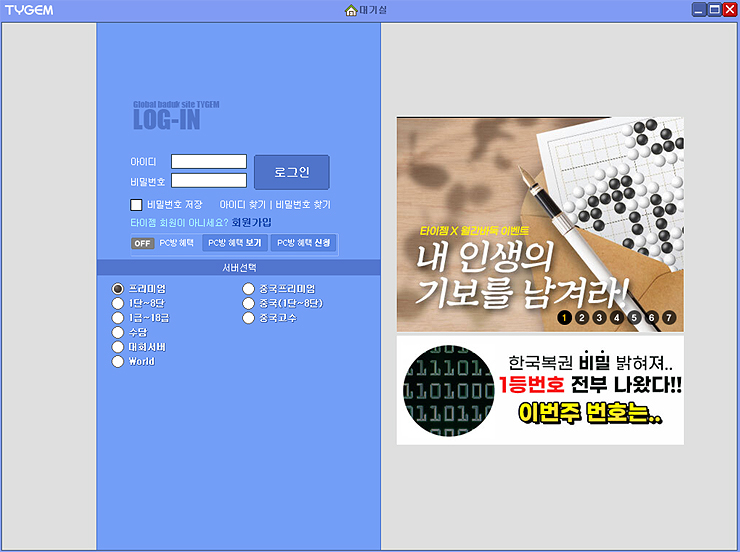Click the PC방 혜택 보기 button
The width and height of the screenshot is (740, 552).
click(235, 243)
